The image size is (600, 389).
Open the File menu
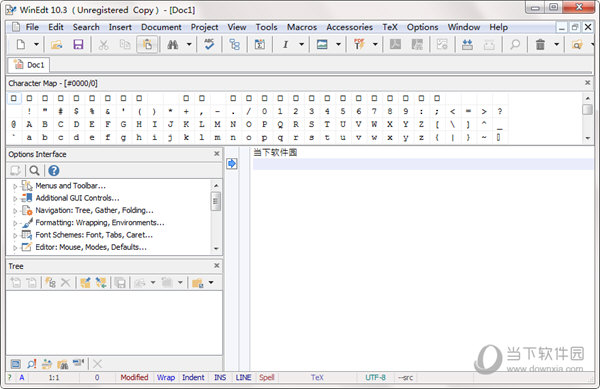(32, 27)
